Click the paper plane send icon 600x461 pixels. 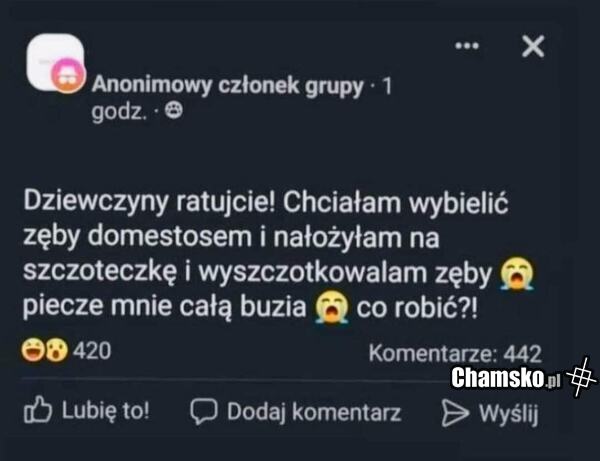(455, 413)
